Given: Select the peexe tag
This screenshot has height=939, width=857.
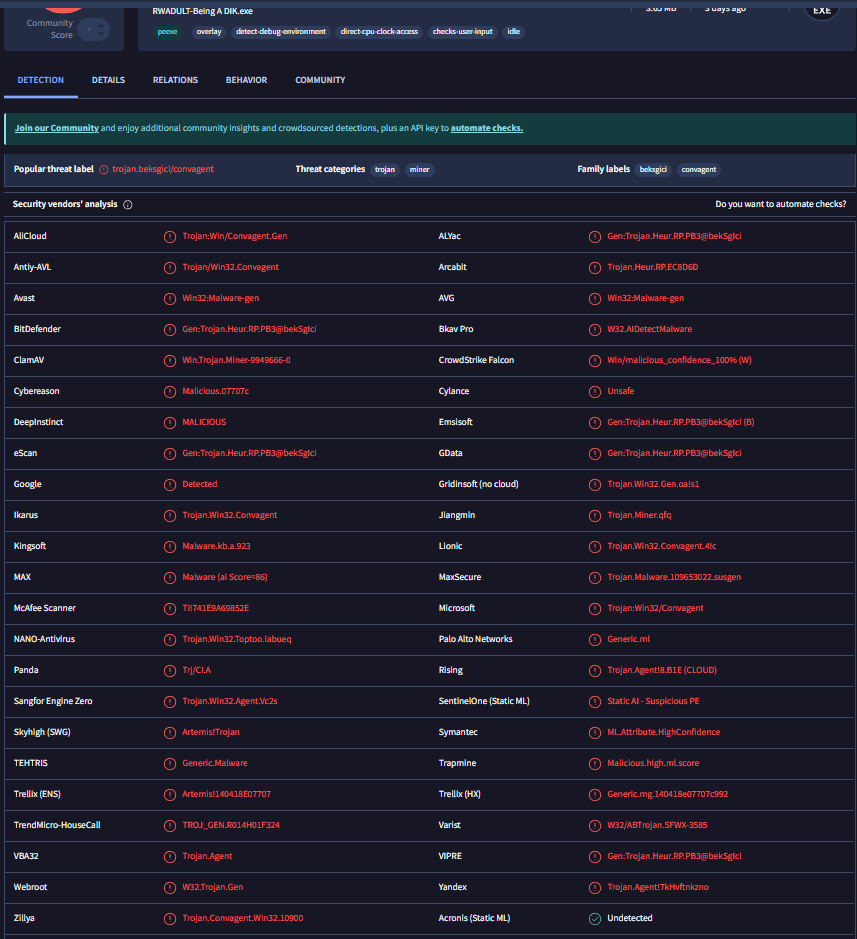Looking at the screenshot, I should (x=168, y=32).
